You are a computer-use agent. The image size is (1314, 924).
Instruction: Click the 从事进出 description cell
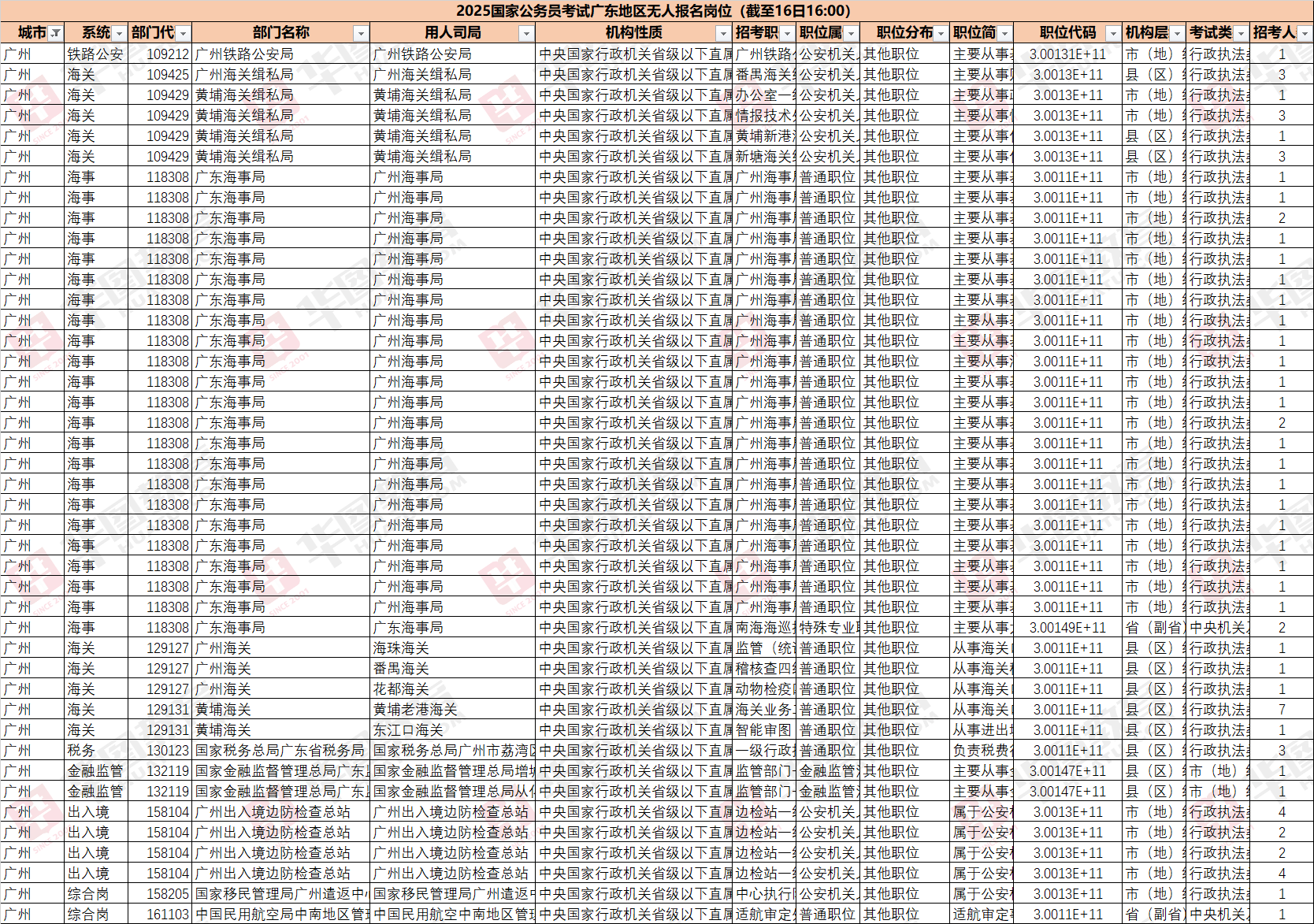[x=982, y=730]
